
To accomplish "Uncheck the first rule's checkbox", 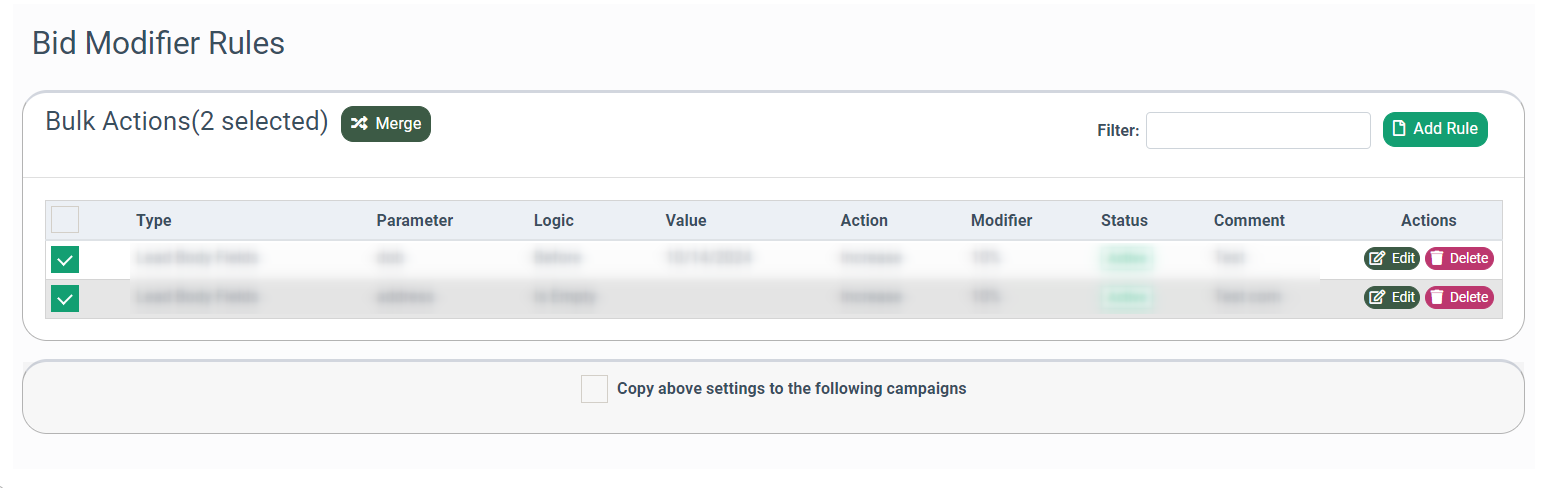I will point(65,260).
